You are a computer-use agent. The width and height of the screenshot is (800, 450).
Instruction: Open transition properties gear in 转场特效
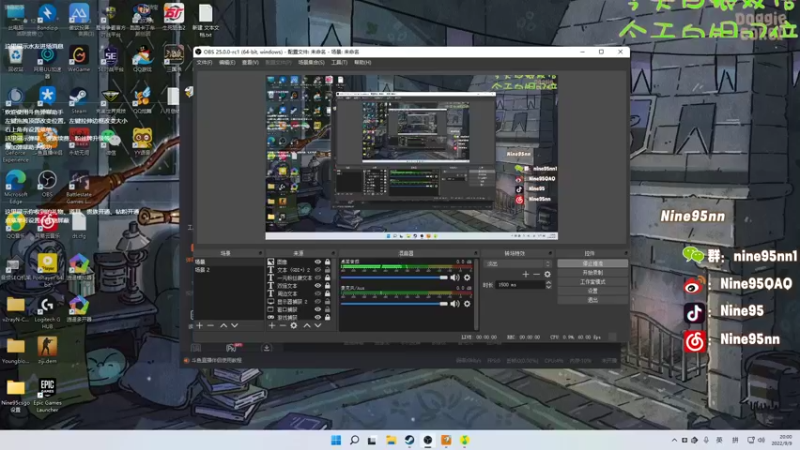pos(547,274)
